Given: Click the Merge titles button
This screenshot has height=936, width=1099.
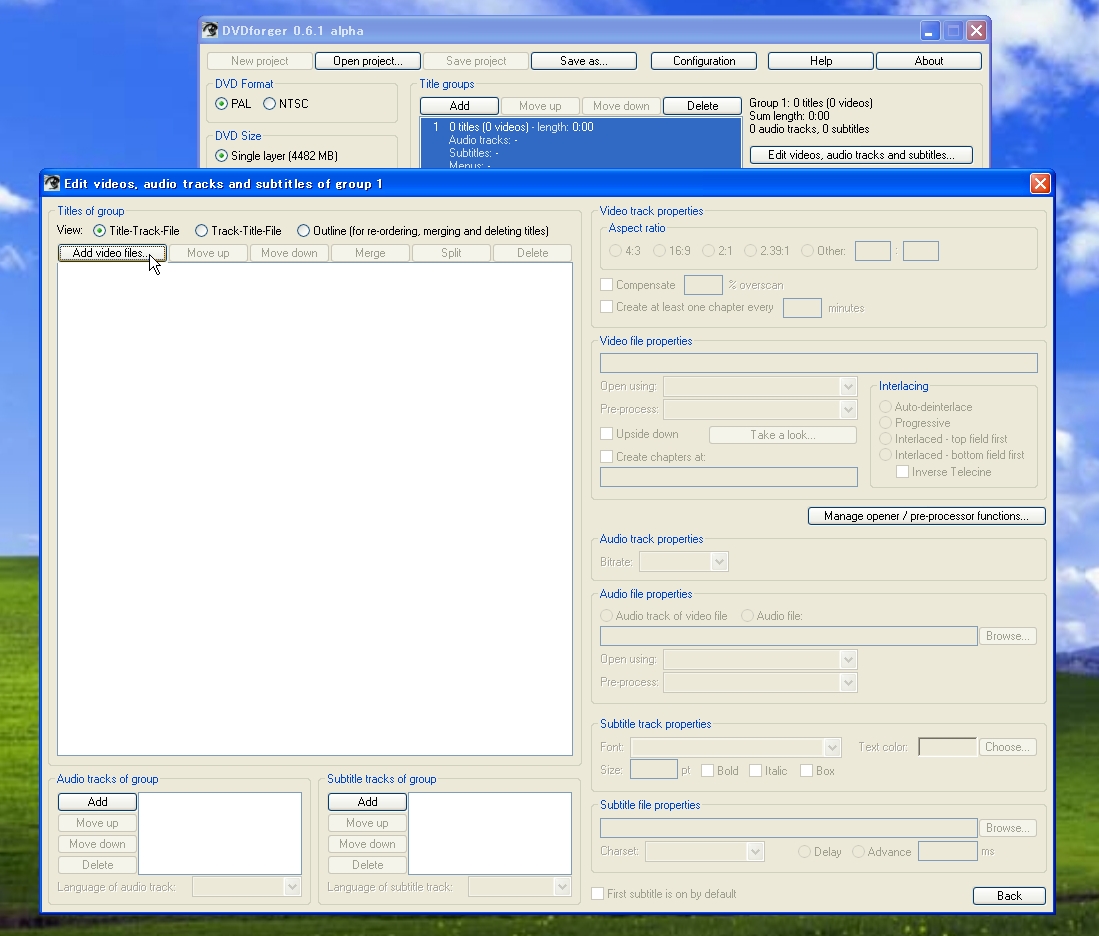Looking at the screenshot, I should pyautogui.click(x=370, y=253).
